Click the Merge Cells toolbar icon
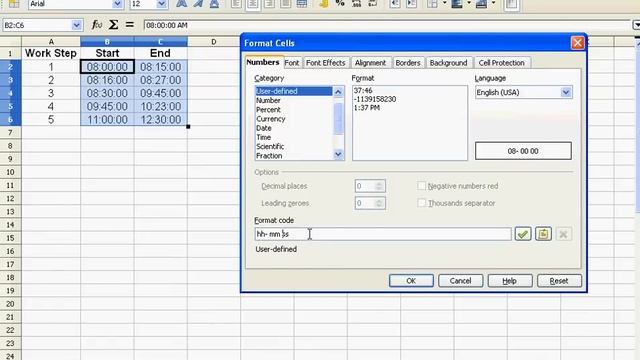 [x=302, y=4]
